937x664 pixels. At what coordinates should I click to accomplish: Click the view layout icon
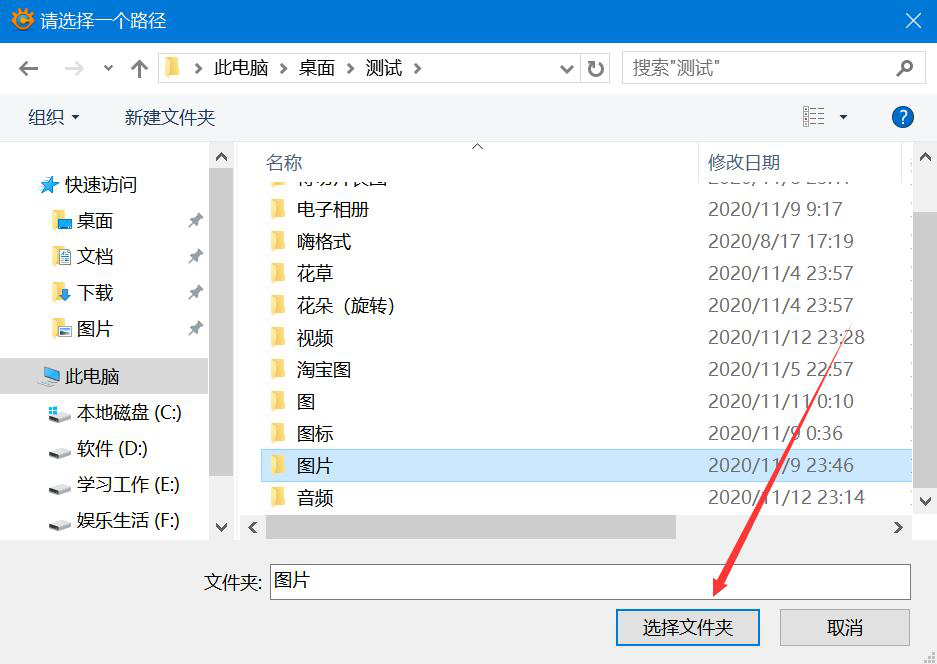tap(813, 117)
